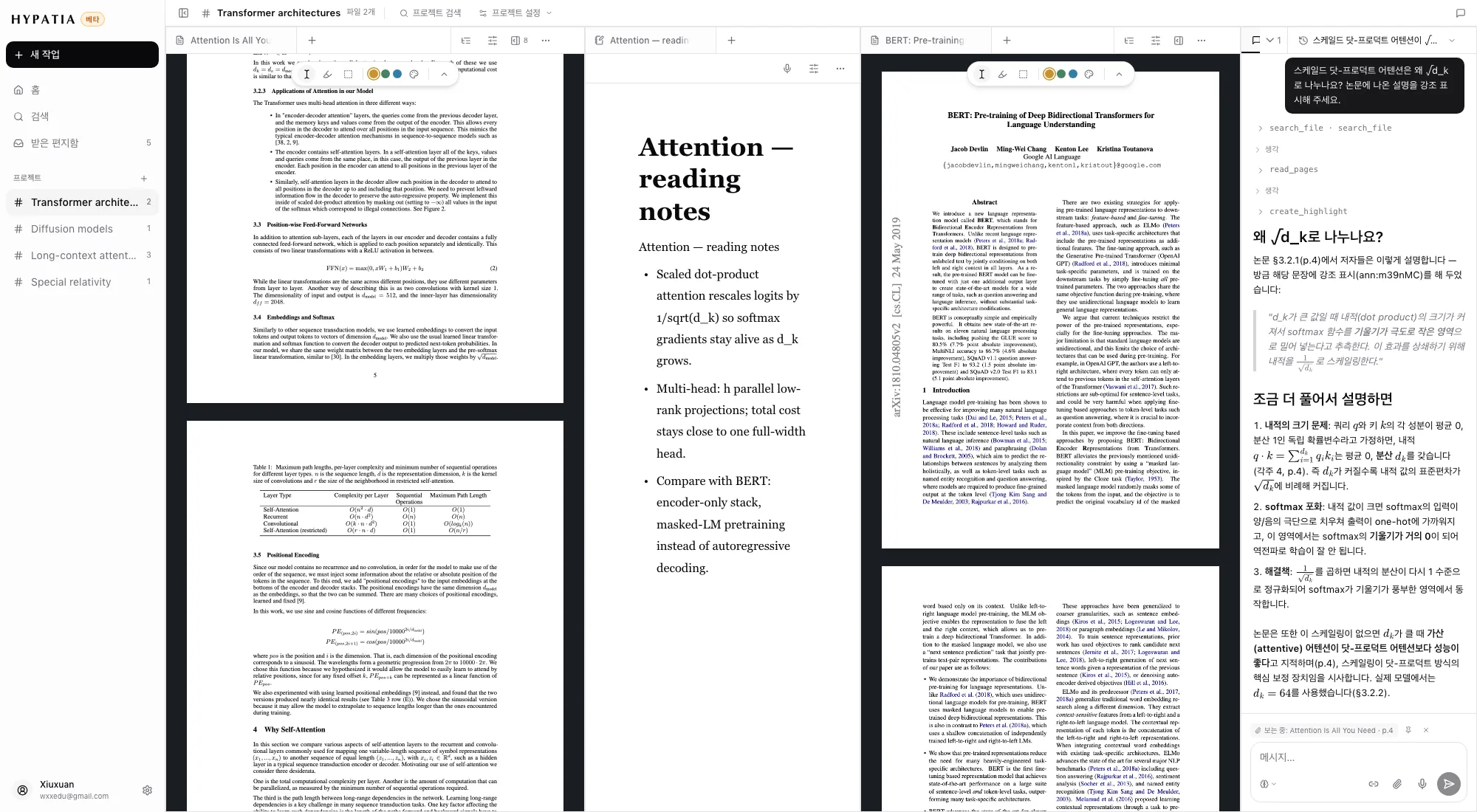Expand the first 생각 thinking step
Image resolution: width=1477 pixels, height=812 pixels.
pos(1267,149)
